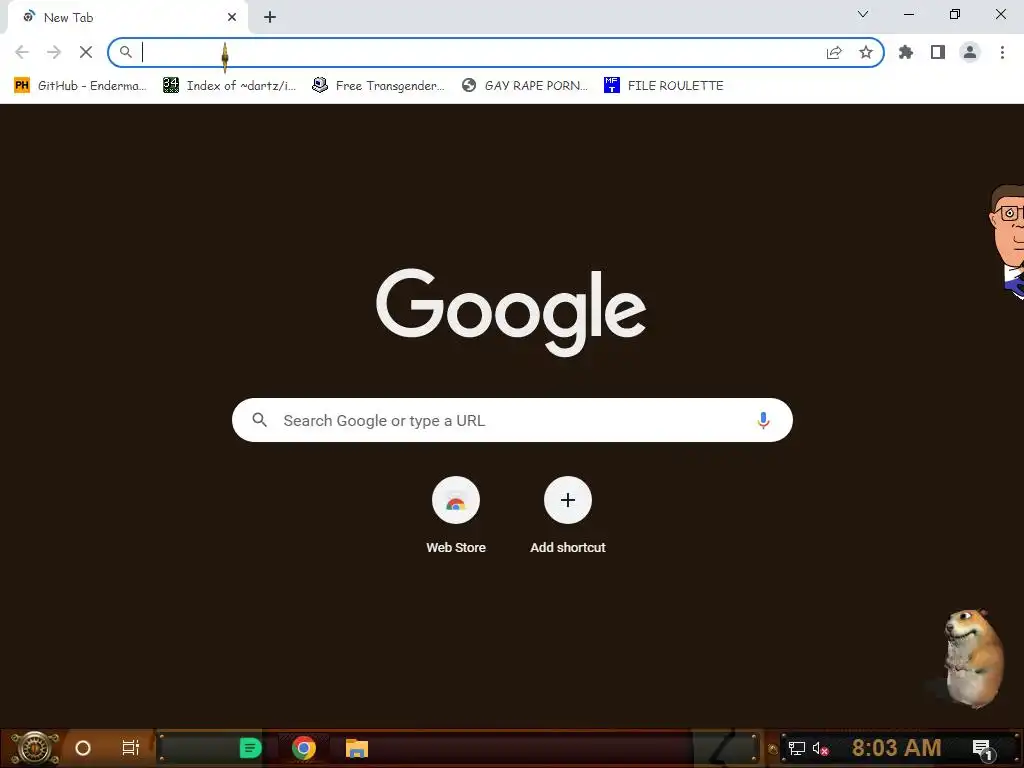The height and width of the screenshot is (768, 1024).
Task: Close the New Tab tab
Action: 232,18
